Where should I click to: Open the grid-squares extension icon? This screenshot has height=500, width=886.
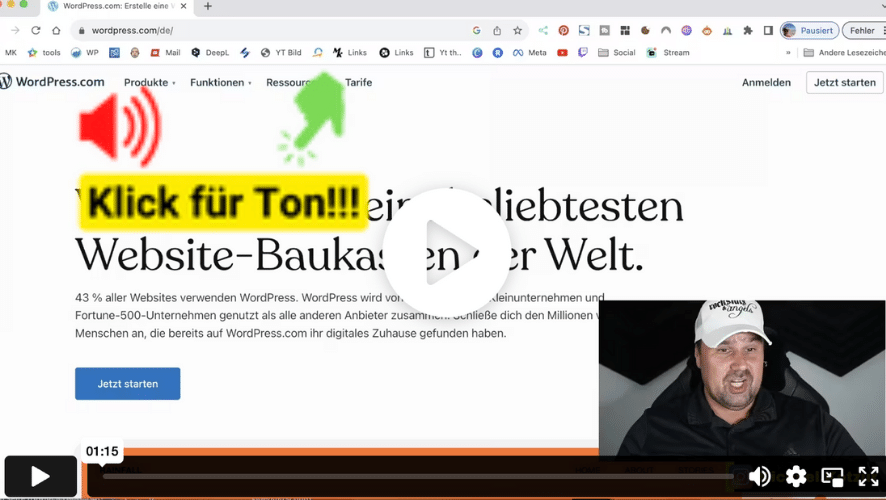pos(625,31)
